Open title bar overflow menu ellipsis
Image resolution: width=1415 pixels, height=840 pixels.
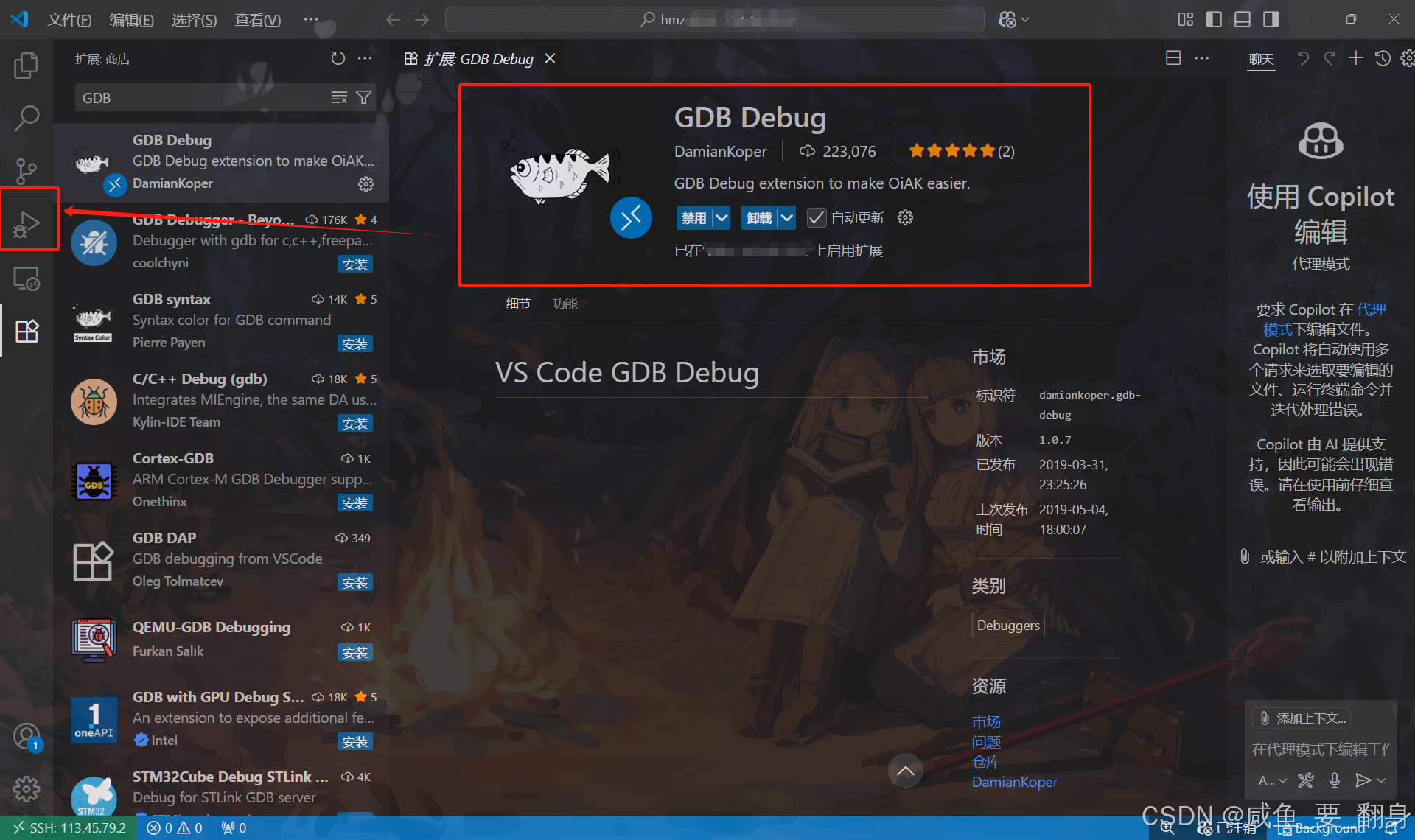[311, 19]
